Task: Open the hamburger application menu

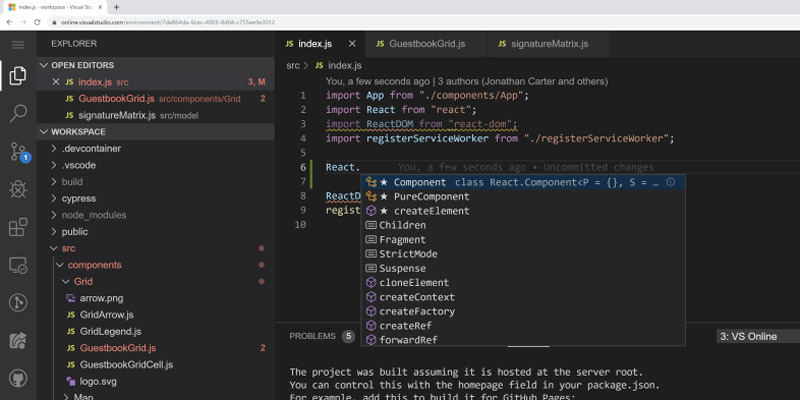Action: [x=18, y=45]
